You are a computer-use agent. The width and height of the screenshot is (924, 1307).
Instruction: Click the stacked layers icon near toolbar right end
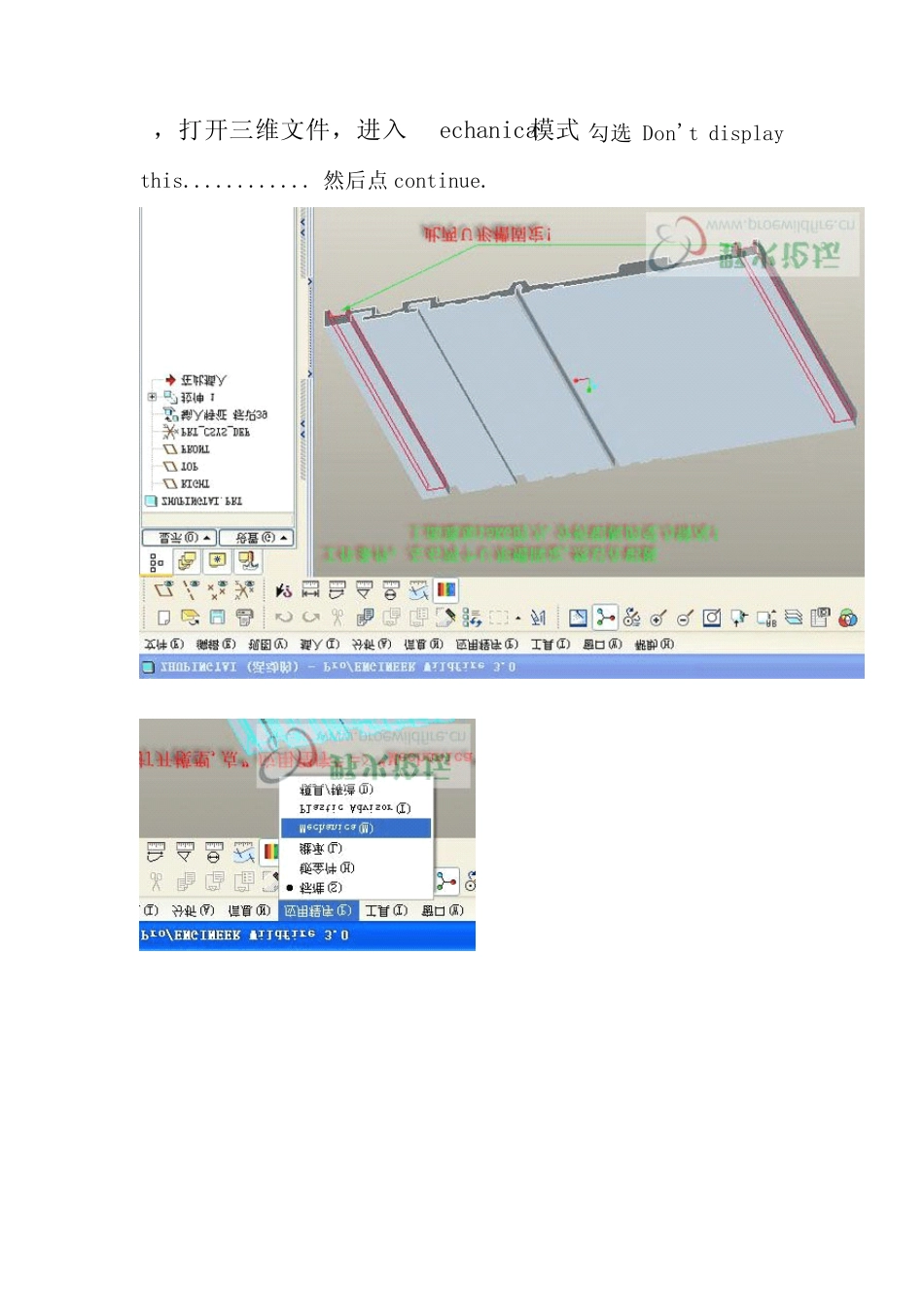(x=794, y=618)
